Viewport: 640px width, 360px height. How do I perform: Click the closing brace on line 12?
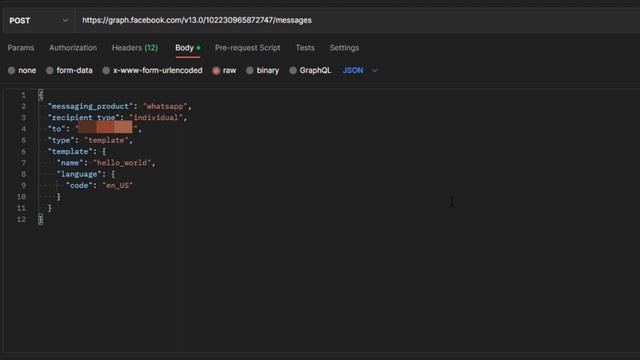(x=40, y=219)
